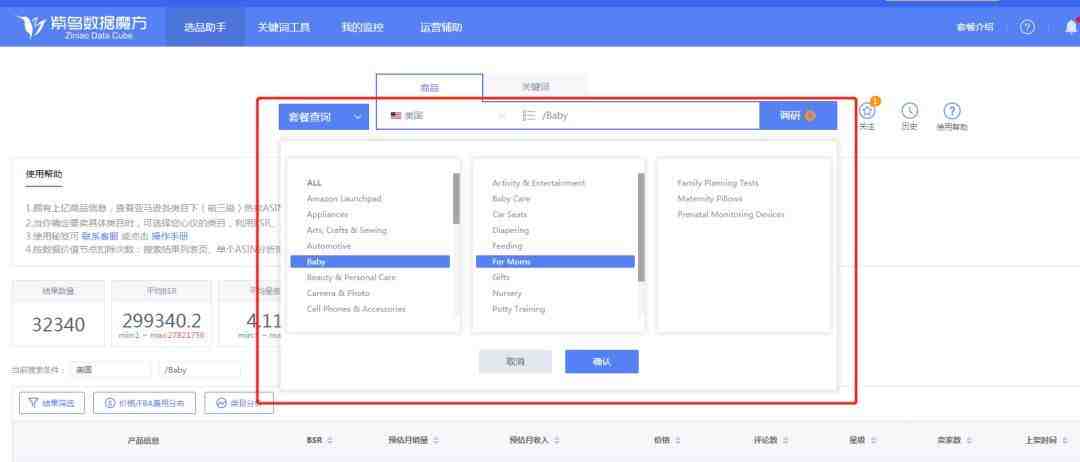Open the 历史 clock icon
This screenshot has height=462, width=1080.
coord(909,111)
